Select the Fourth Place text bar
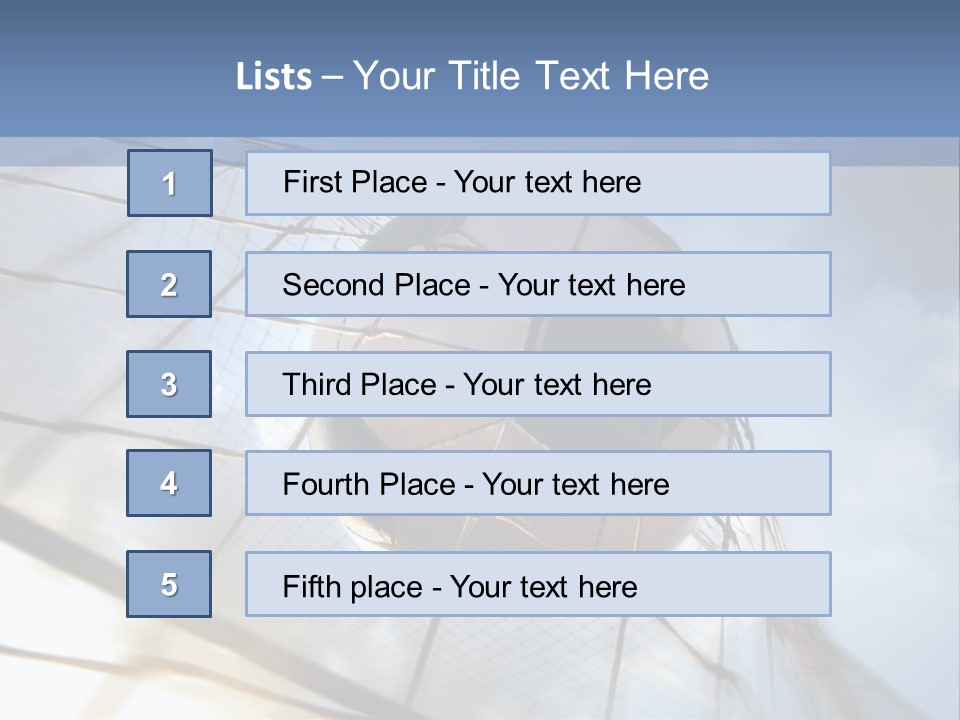Image resolution: width=960 pixels, height=720 pixels. 538,483
